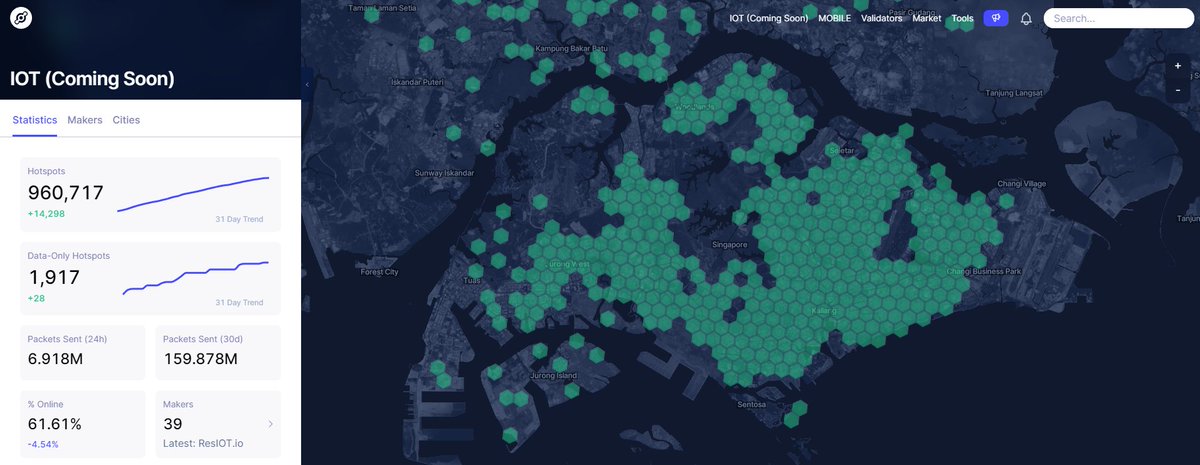Open IOT (Coming Soon) in top navigation
1200x465 pixels.
[769, 18]
